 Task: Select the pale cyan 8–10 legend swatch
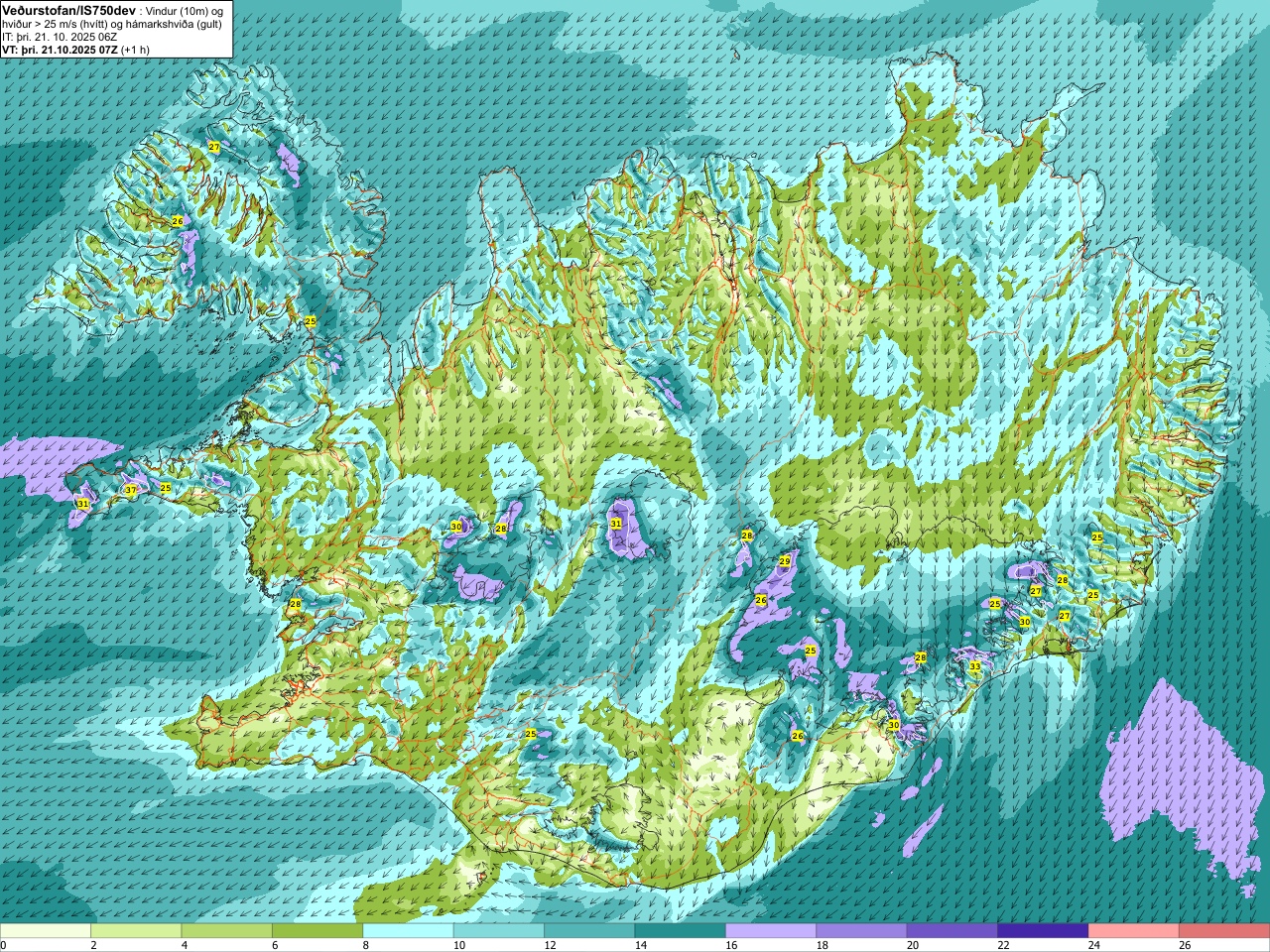tap(408, 931)
